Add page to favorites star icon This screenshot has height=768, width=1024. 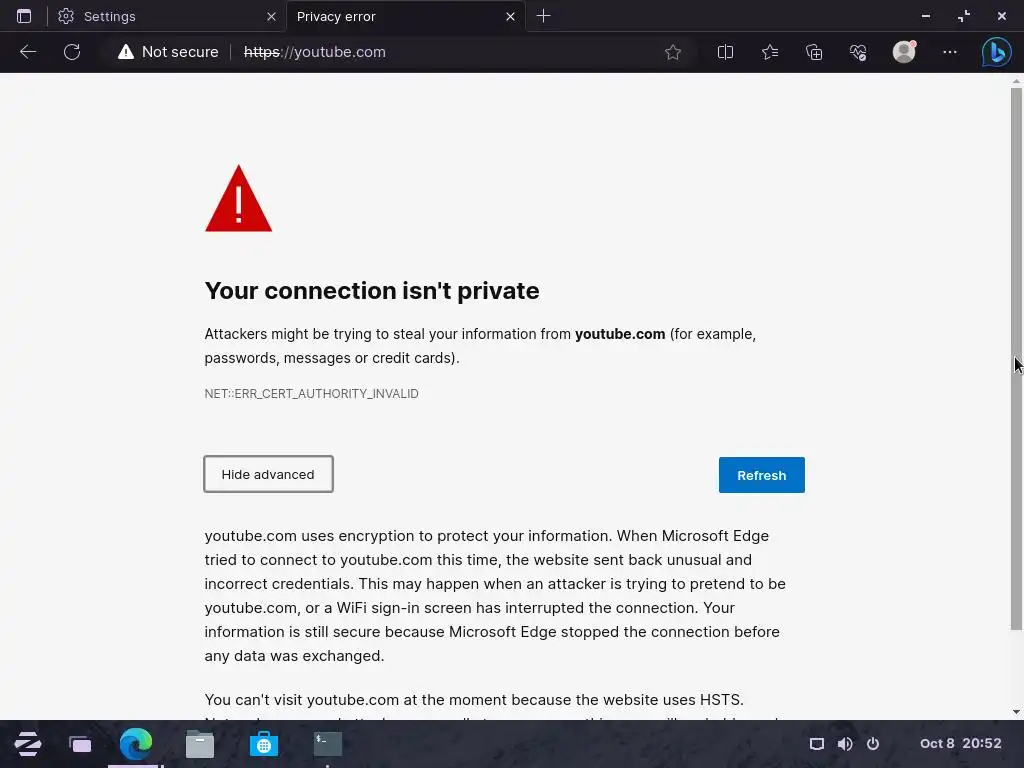(673, 52)
